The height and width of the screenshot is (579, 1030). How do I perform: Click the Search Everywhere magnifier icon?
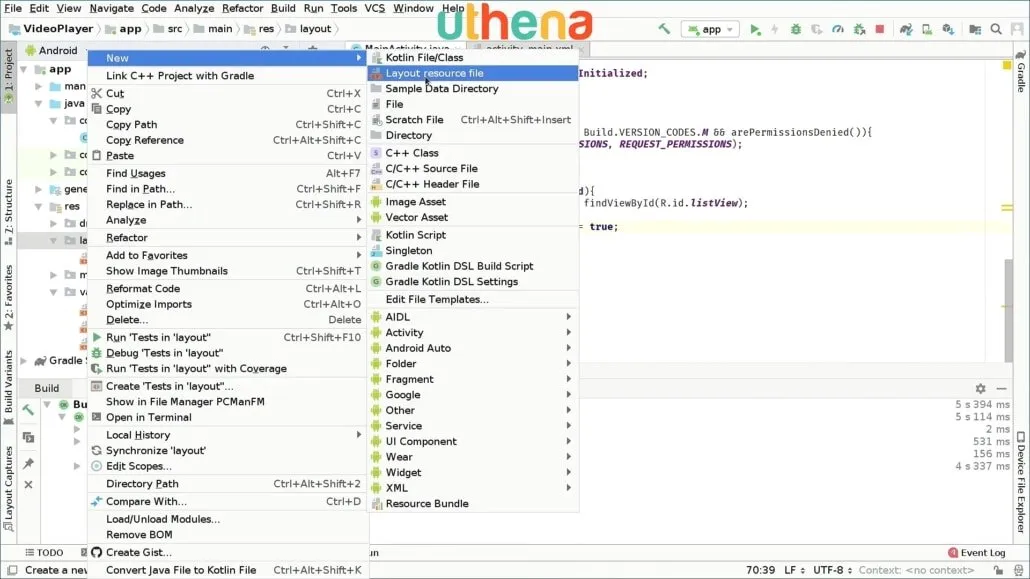point(996,29)
